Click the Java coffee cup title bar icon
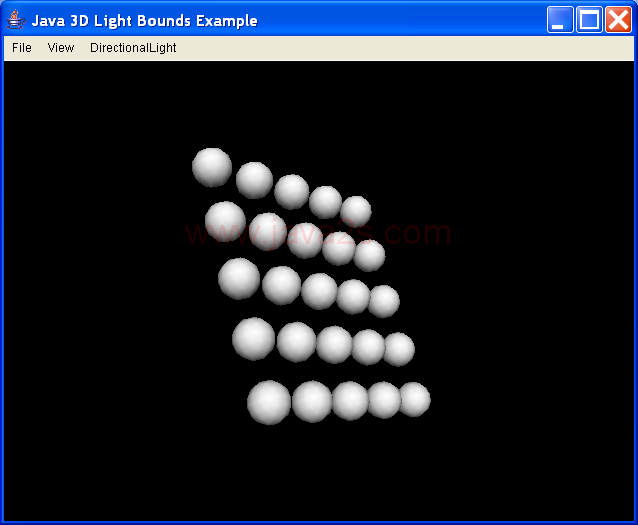 (x=16, y=20)
